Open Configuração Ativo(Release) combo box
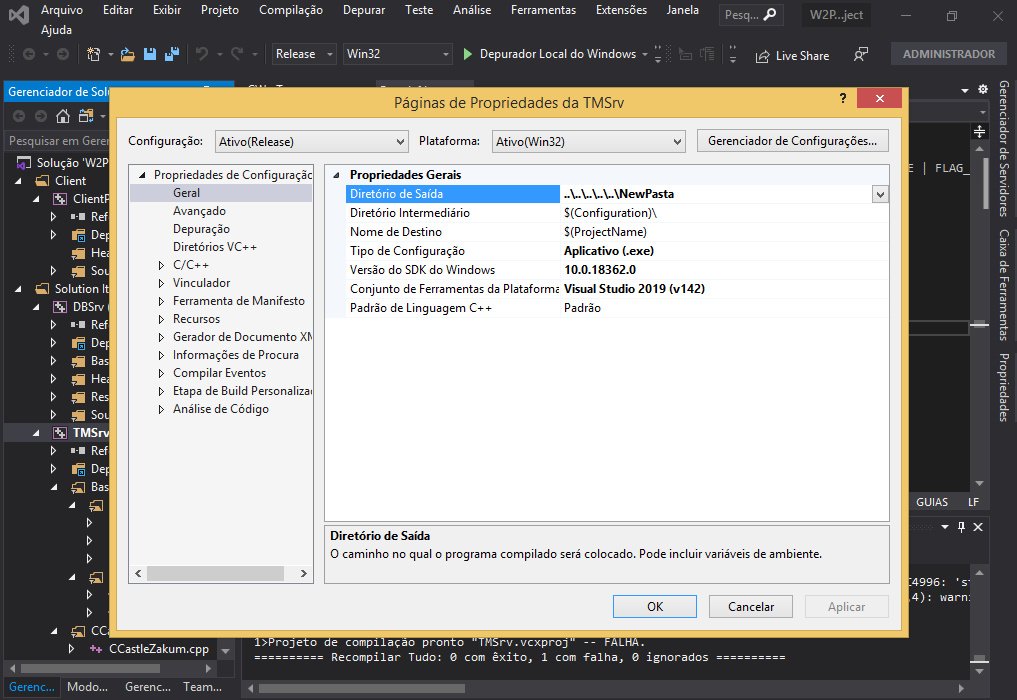1017x700 pixels. pyautogui.click(x=311, y=141)
